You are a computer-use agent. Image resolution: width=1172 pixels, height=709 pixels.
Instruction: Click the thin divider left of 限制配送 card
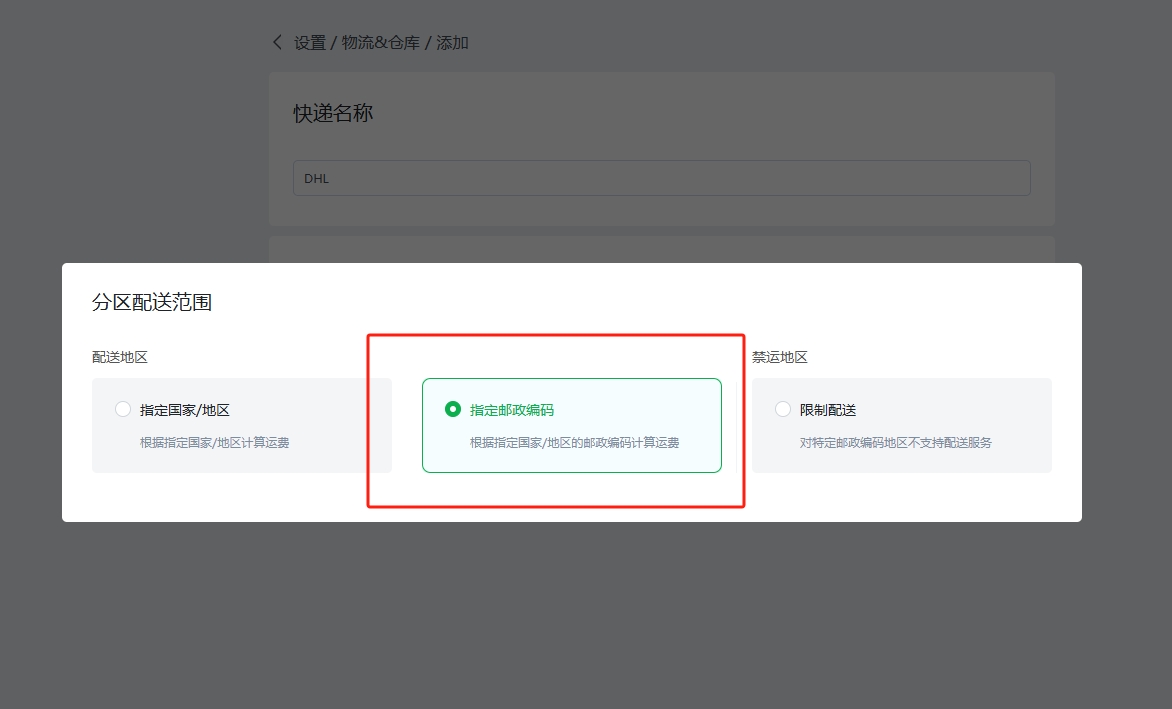[736, 425]
